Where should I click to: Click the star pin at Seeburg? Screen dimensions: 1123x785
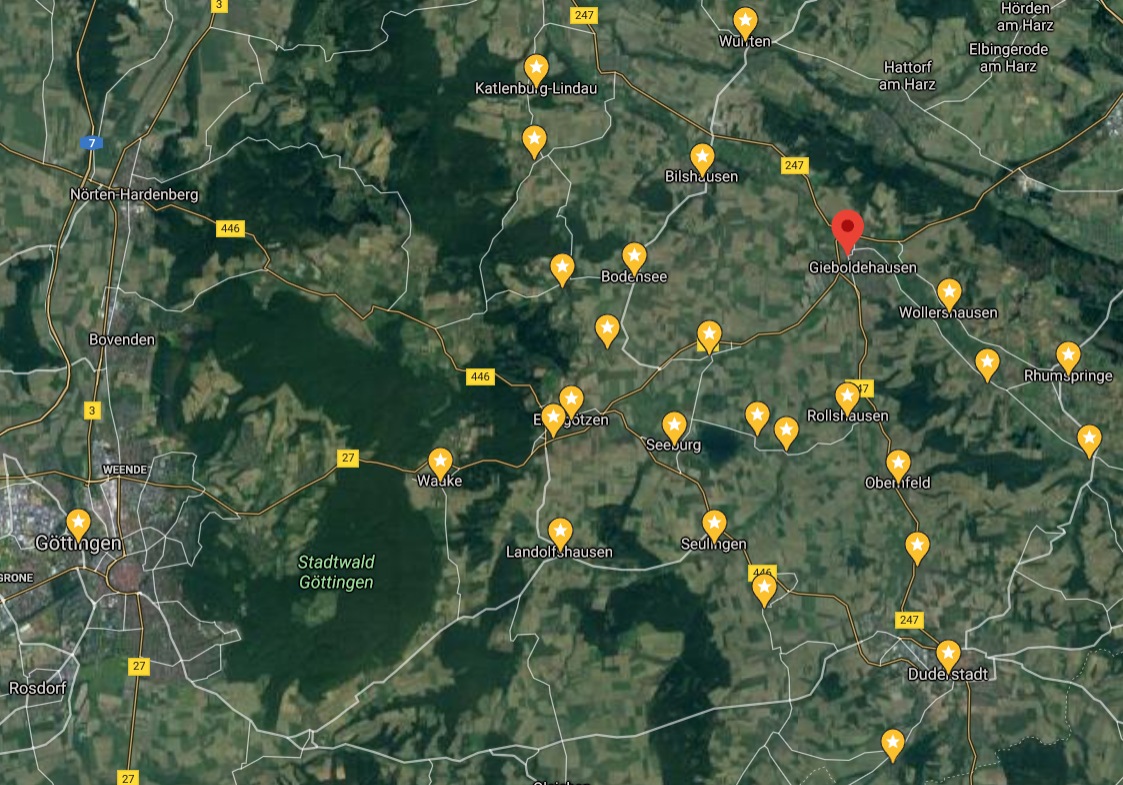pos(674,428)
